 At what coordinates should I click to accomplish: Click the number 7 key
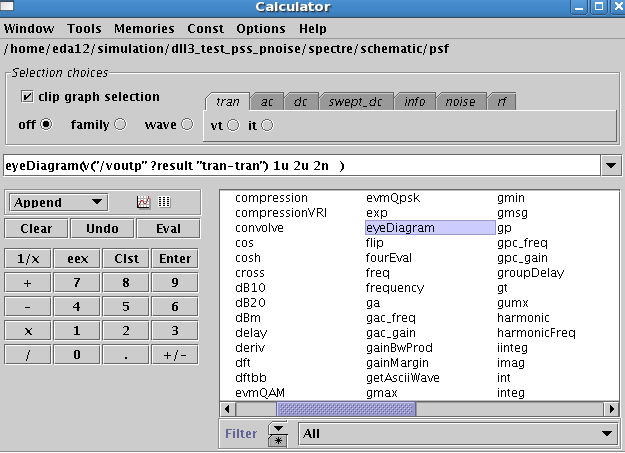tap(77, 283)
